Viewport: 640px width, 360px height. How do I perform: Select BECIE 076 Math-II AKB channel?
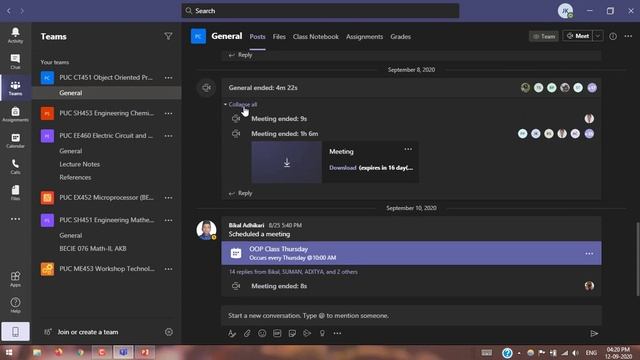[x=93, y=248]
